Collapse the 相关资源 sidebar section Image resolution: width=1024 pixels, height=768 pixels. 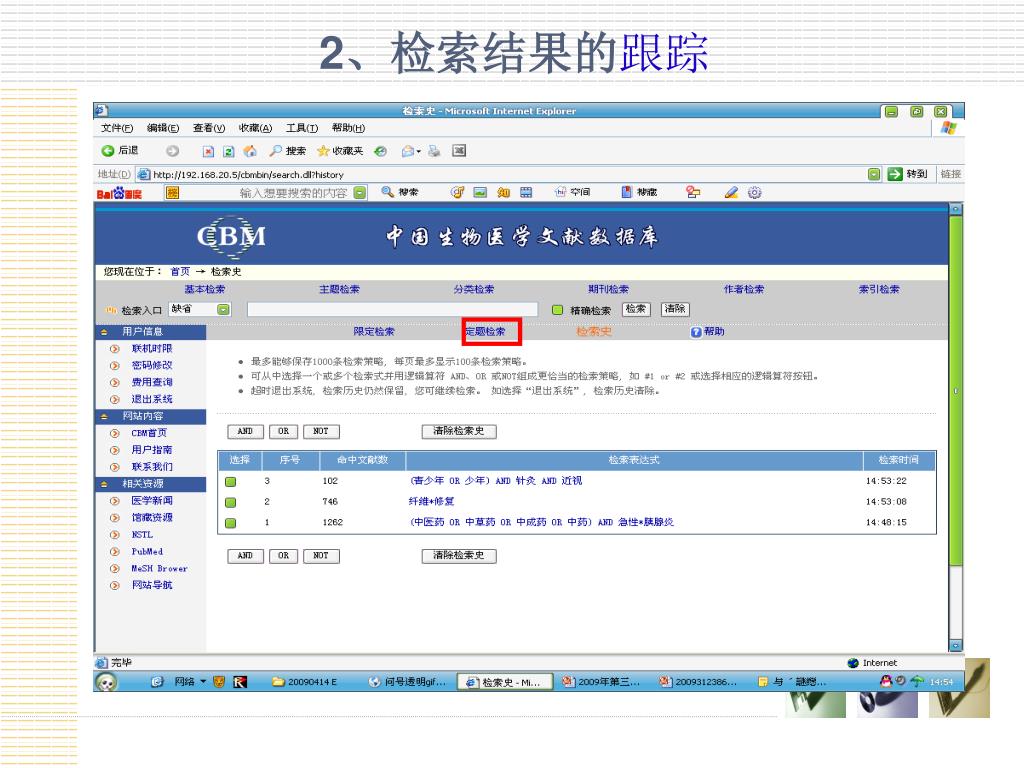[104, 484]
